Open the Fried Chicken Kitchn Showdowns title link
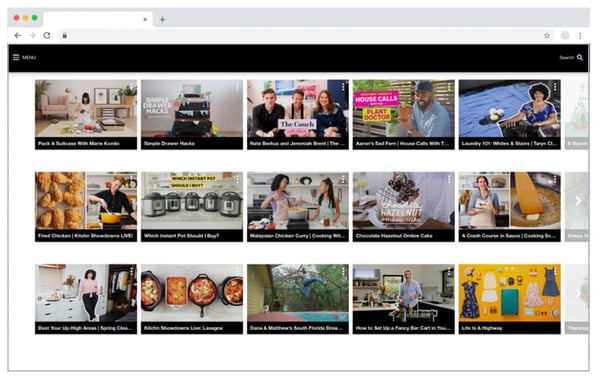The image size is (600, 380). 85,236
